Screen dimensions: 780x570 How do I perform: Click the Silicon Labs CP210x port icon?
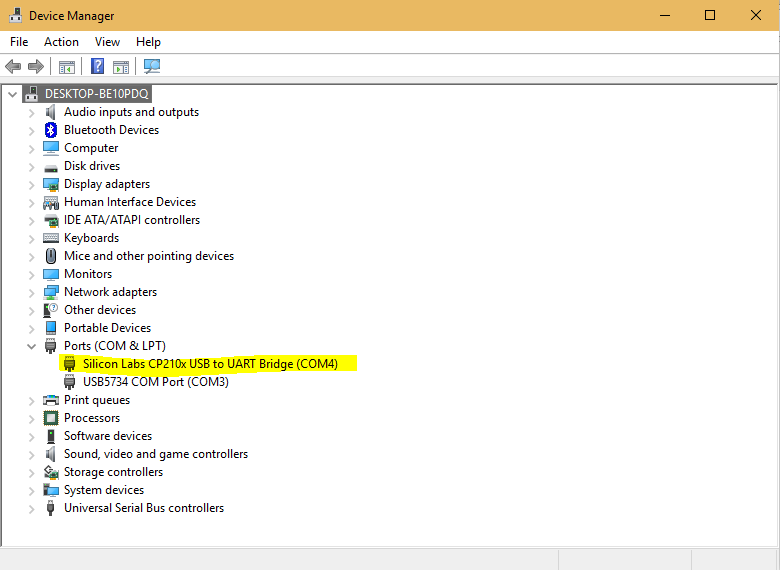[x=70, y=364]
